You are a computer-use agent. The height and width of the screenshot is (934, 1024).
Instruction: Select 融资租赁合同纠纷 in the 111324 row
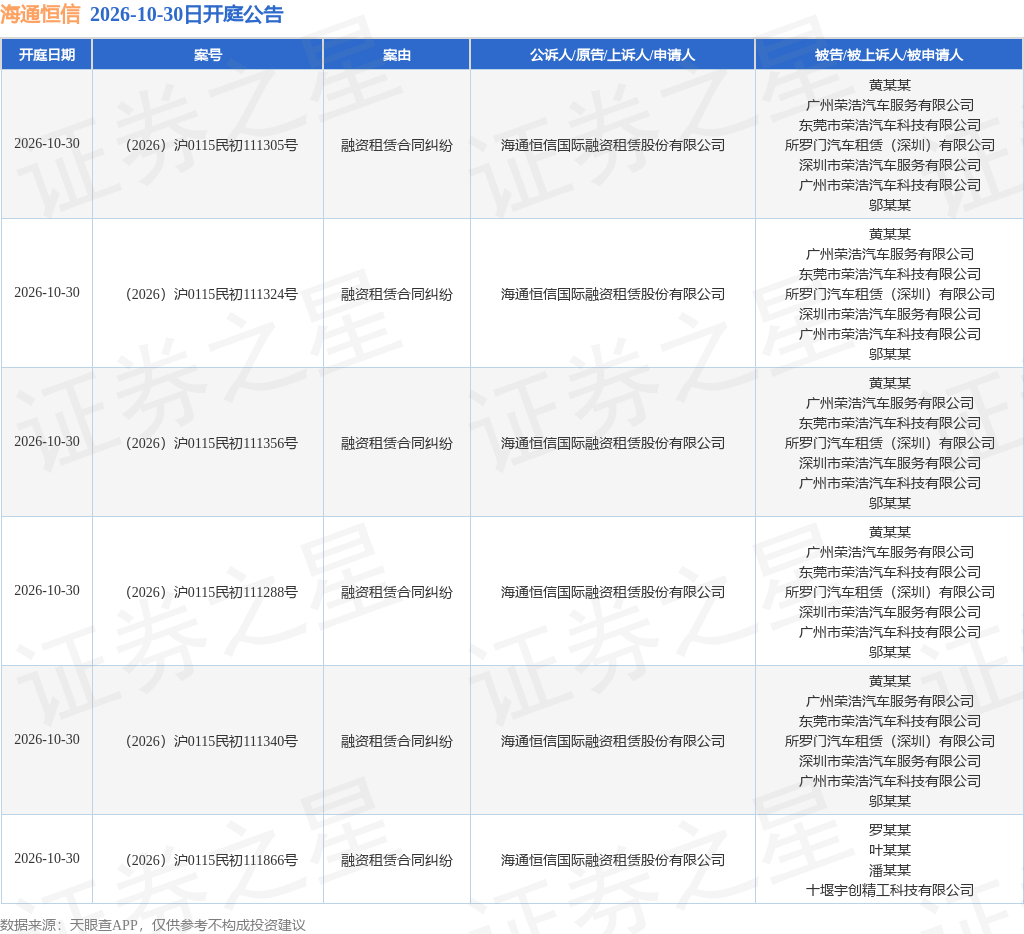pyautogui.click(x=396, y=294)
